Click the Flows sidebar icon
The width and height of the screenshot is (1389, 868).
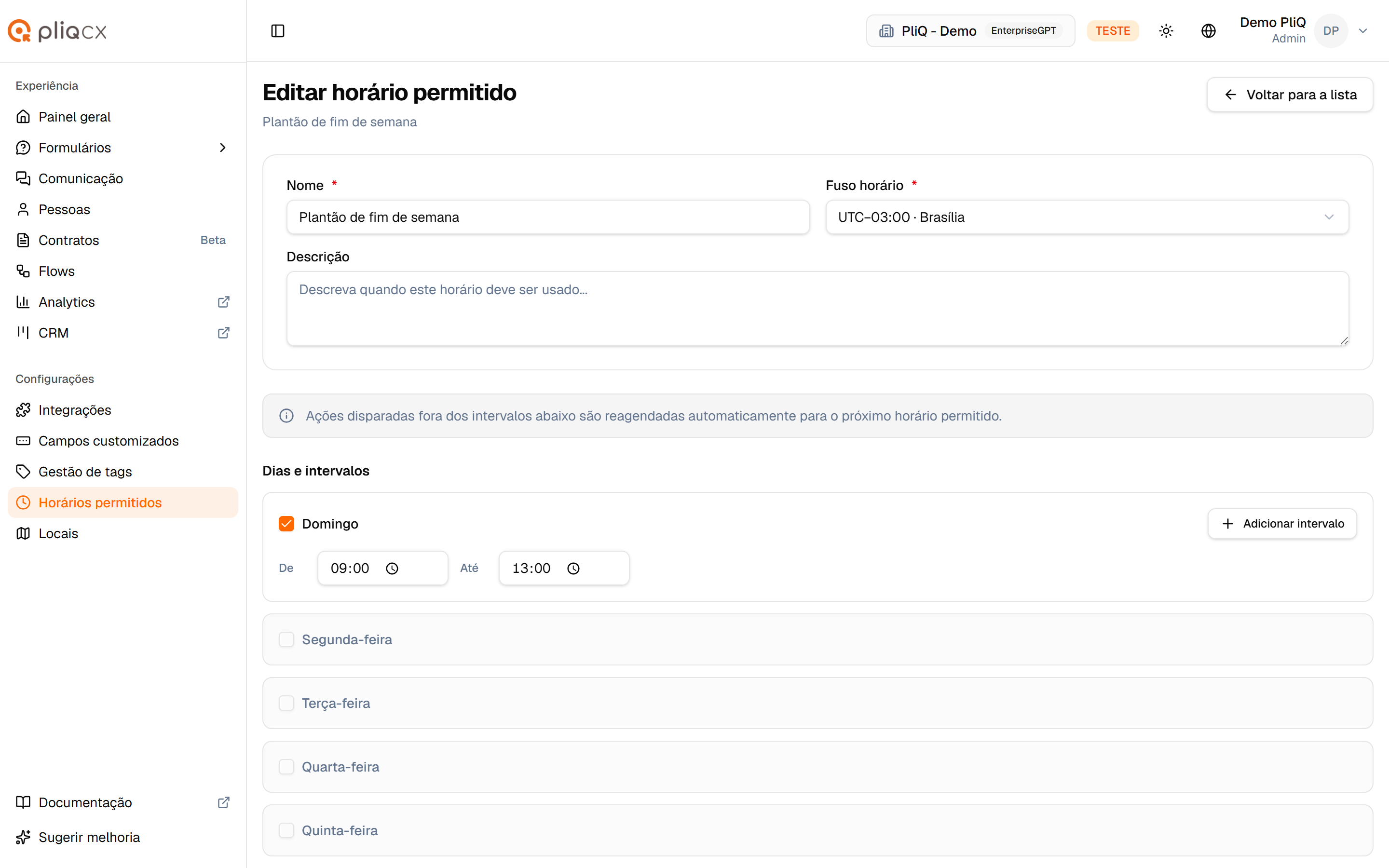(x=23, y=271)
